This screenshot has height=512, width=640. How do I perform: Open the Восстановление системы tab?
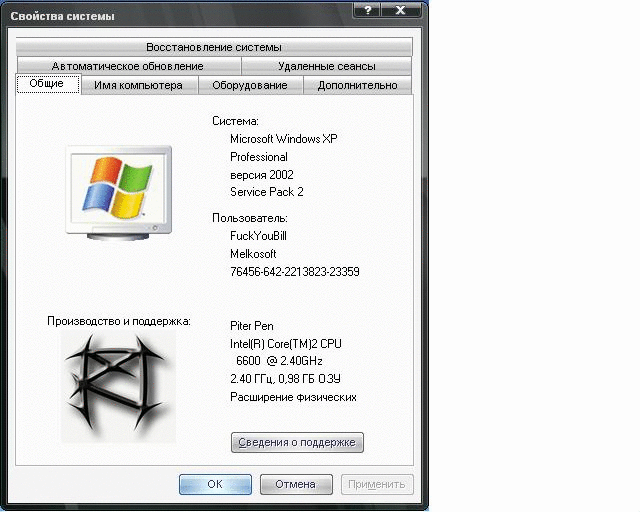click(x=214, y=47)
